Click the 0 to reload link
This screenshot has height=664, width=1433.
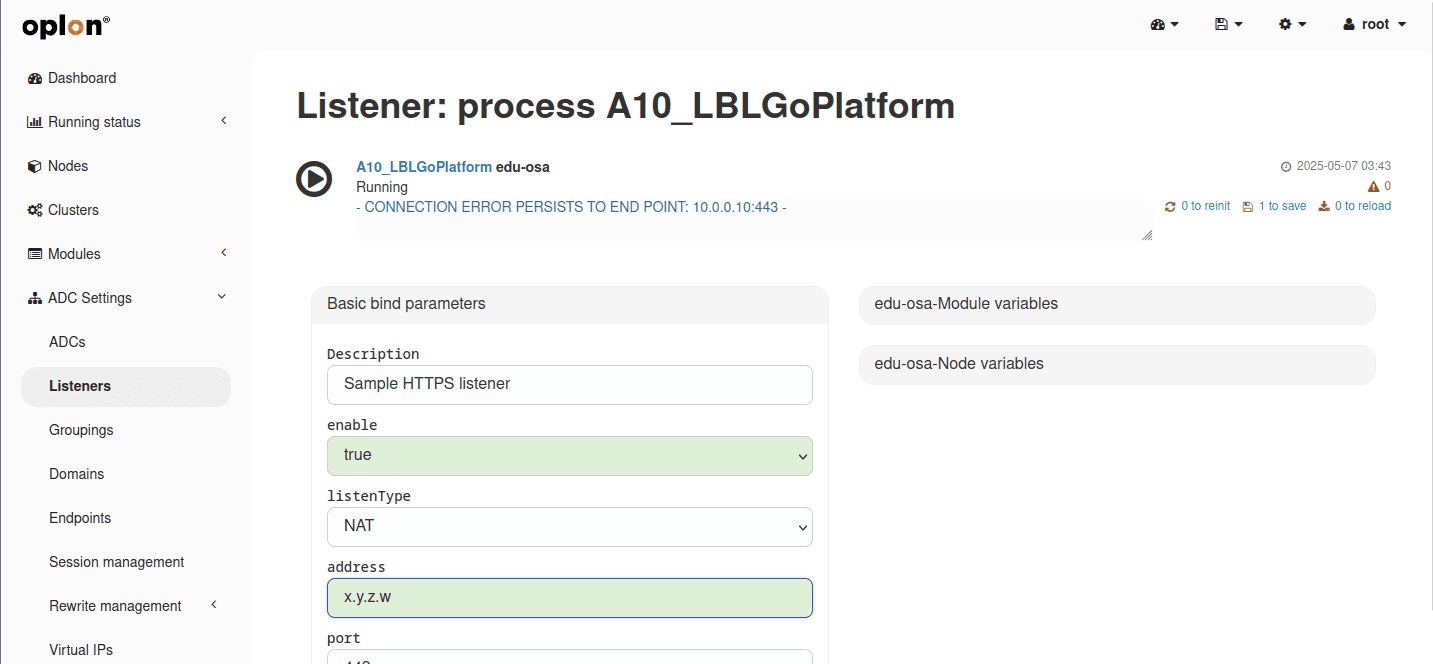pos(1355,206)
